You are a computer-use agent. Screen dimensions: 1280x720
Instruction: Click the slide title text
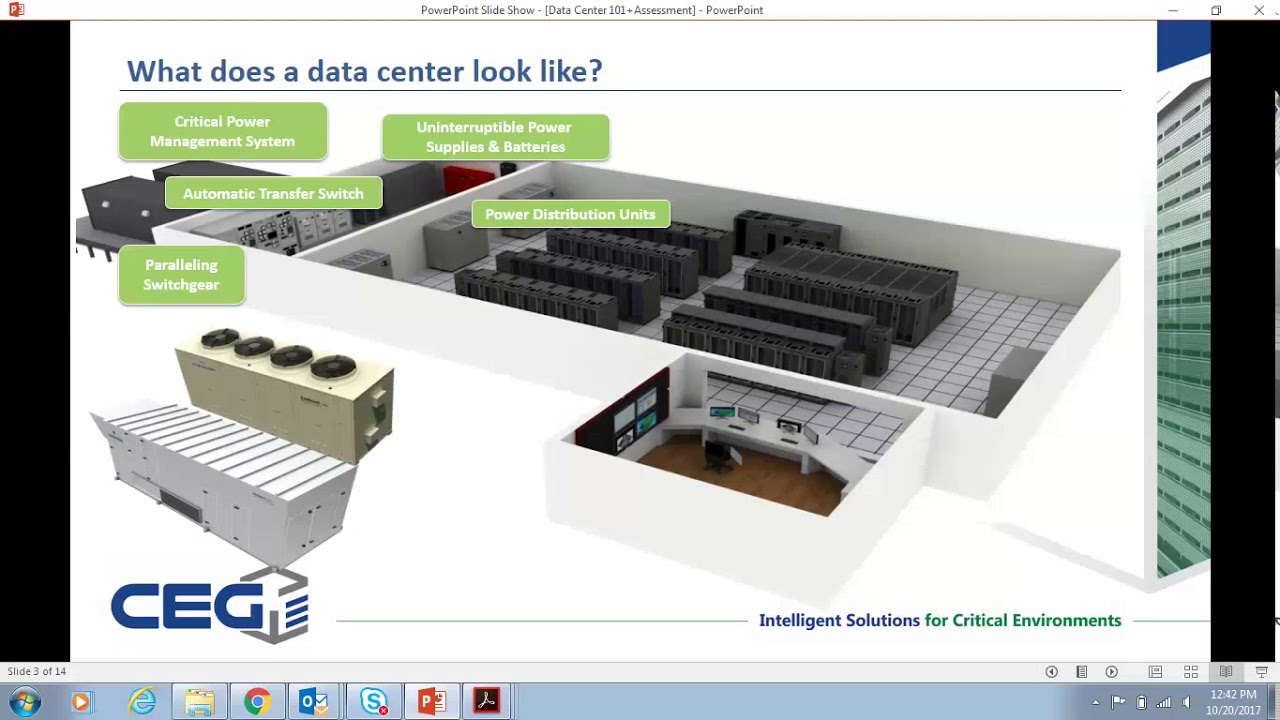(x=364, y=71)
